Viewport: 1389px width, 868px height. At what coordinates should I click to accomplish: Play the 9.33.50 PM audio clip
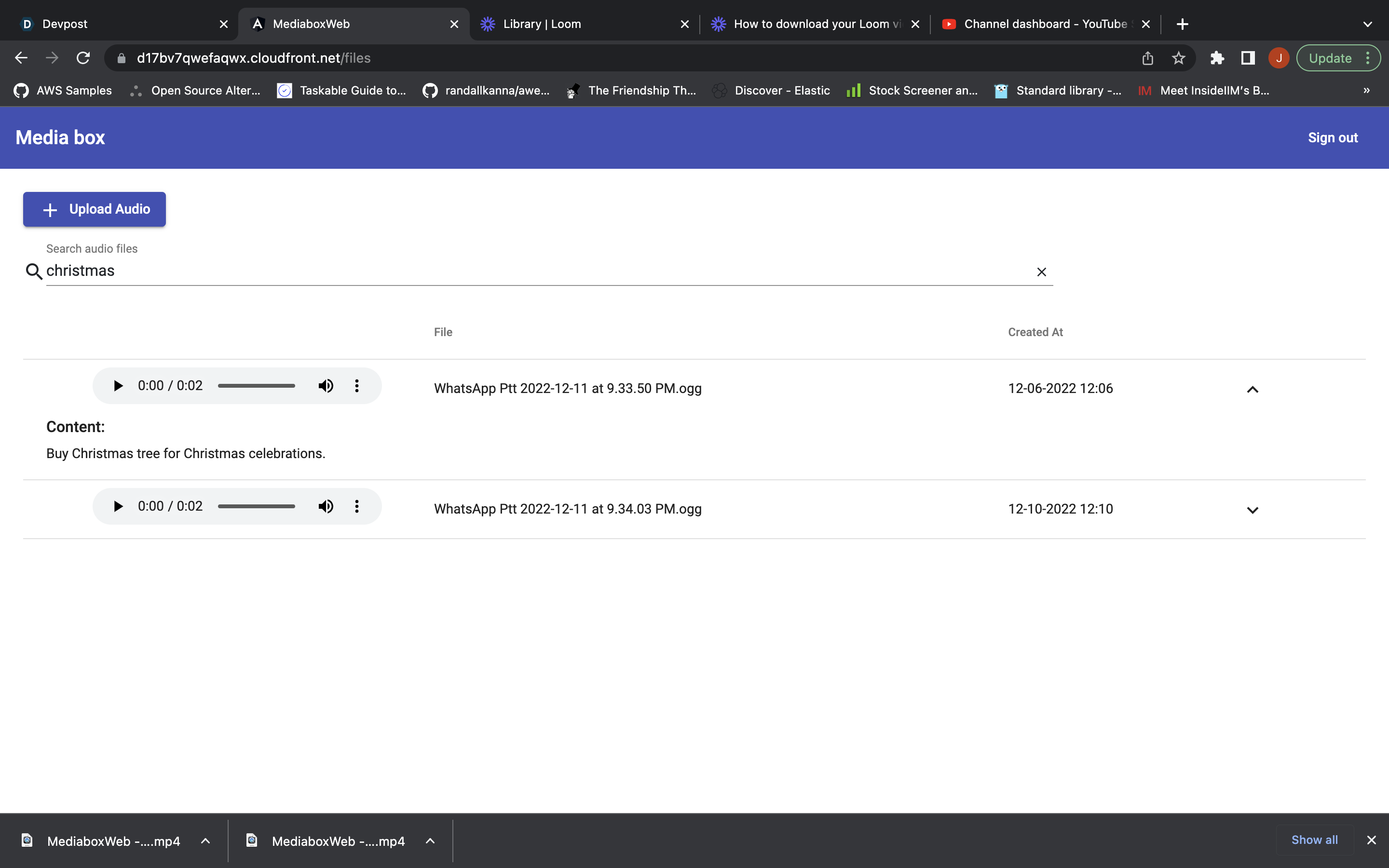(118, 386)
